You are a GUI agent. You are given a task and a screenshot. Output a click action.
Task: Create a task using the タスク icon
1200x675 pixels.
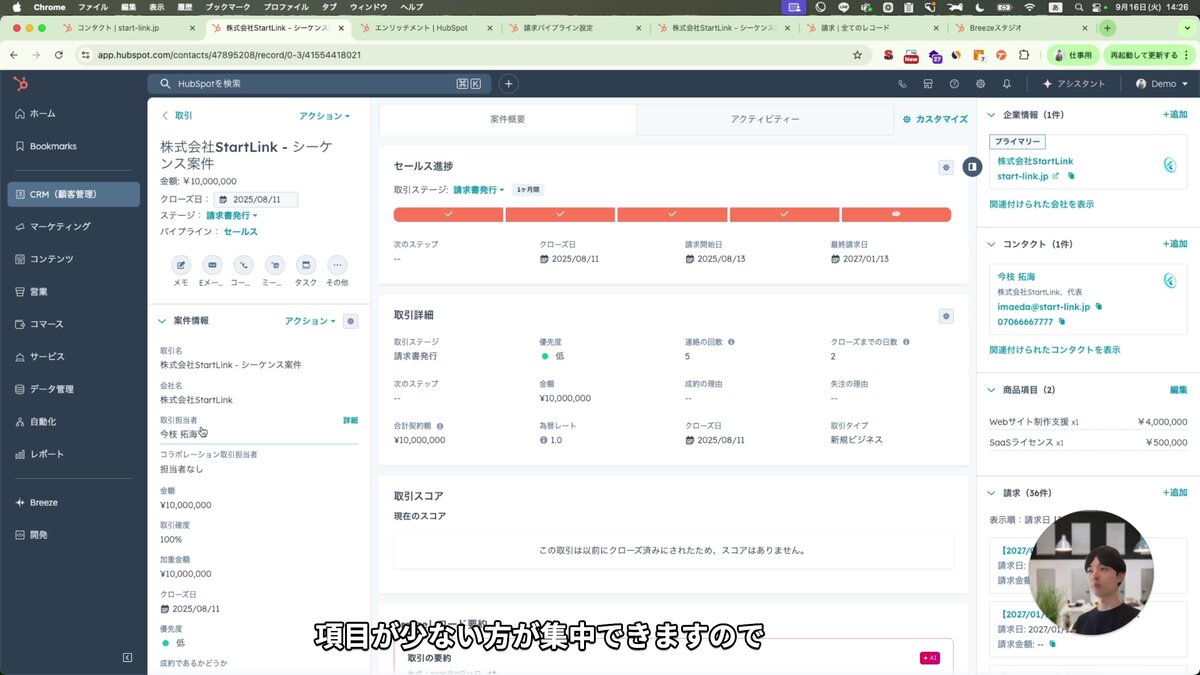pyautogui.click(x=305, y=266)
